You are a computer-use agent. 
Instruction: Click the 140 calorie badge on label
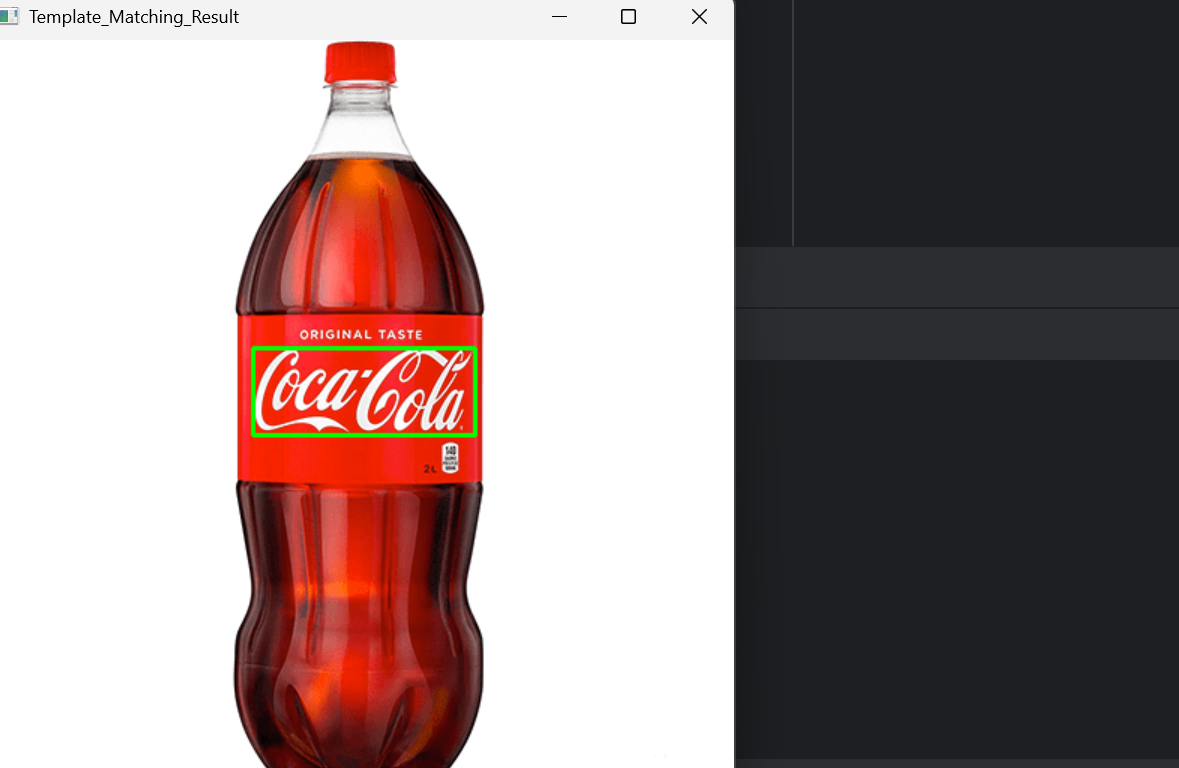450,457
